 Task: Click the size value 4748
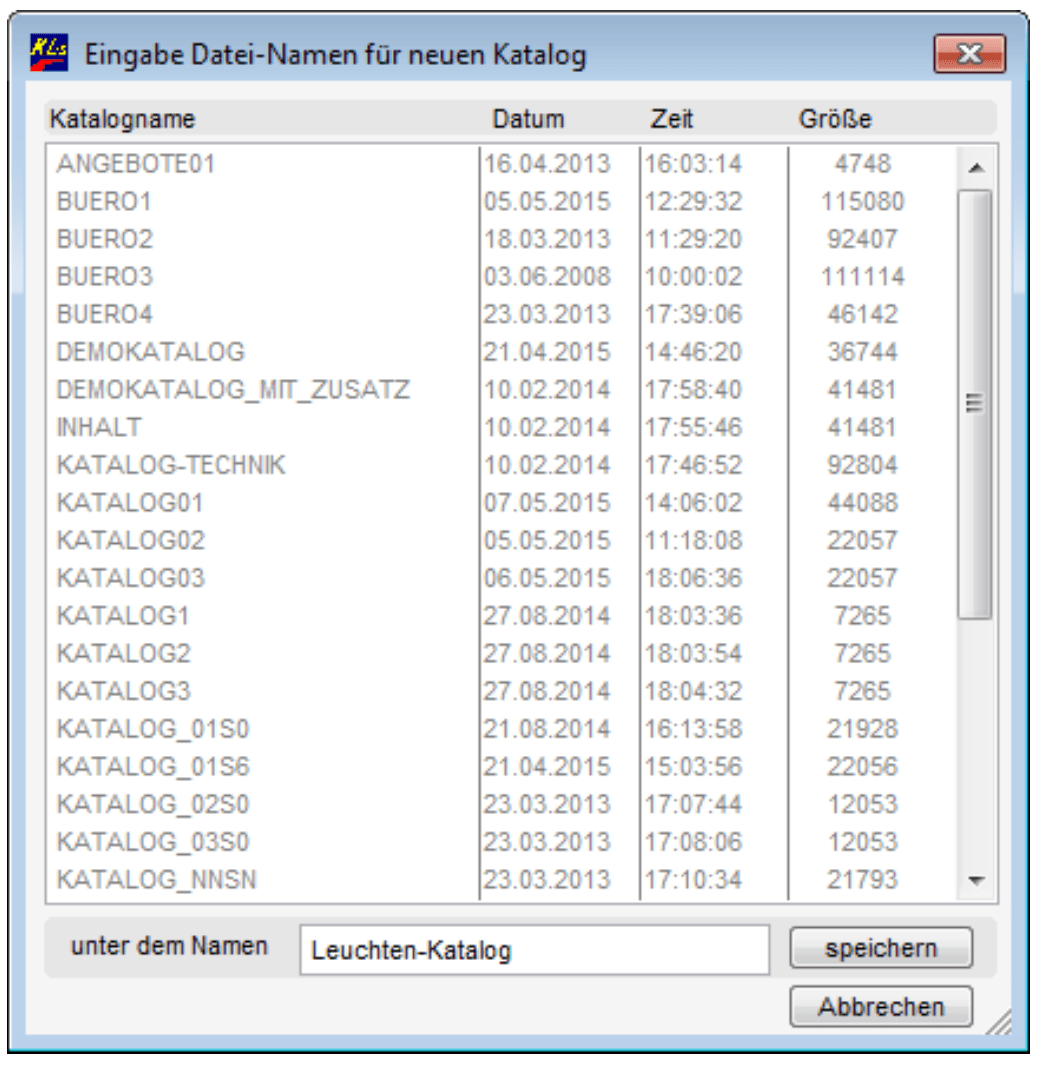[x=862, y=164]
